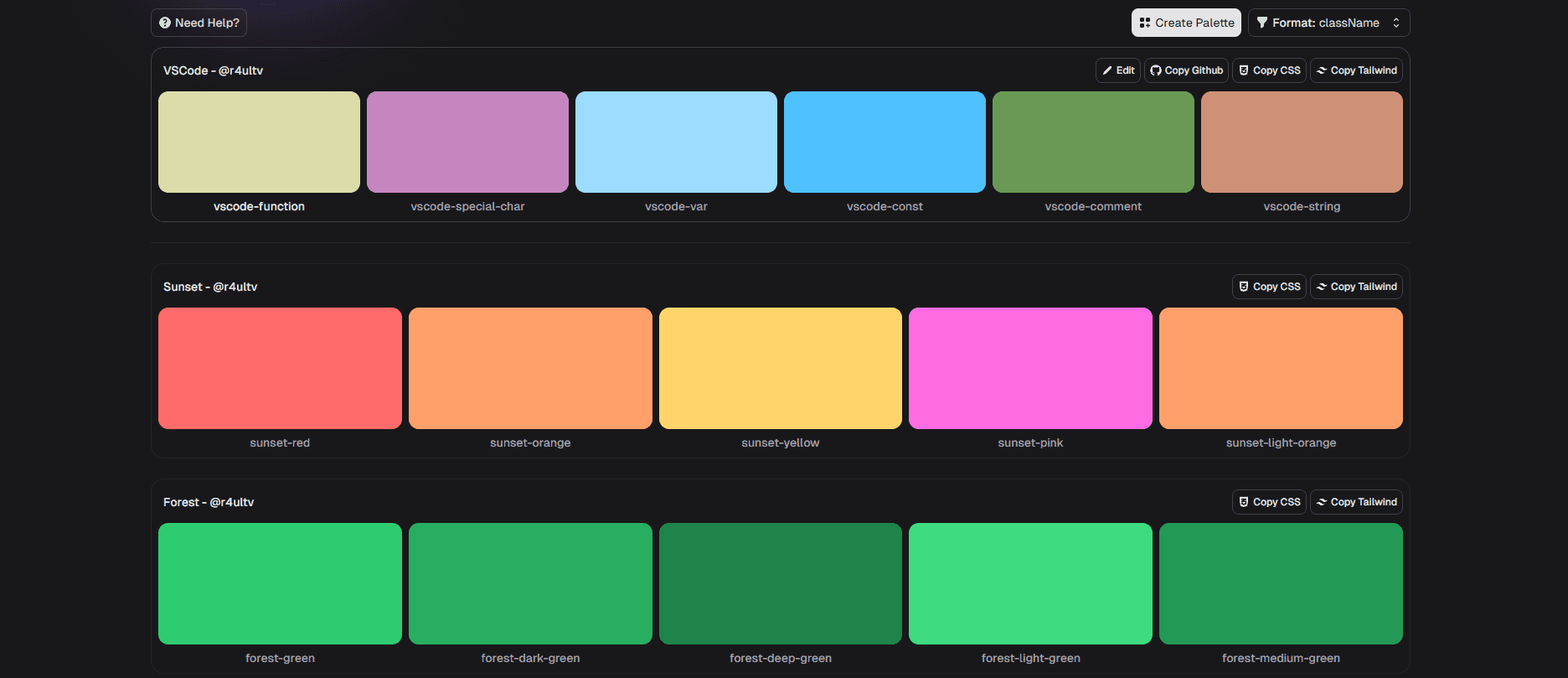The height and width of the screenshot is (678, 1568).
Task: Click the forest-deep-green swatch
Action: (x=780, y=583)
